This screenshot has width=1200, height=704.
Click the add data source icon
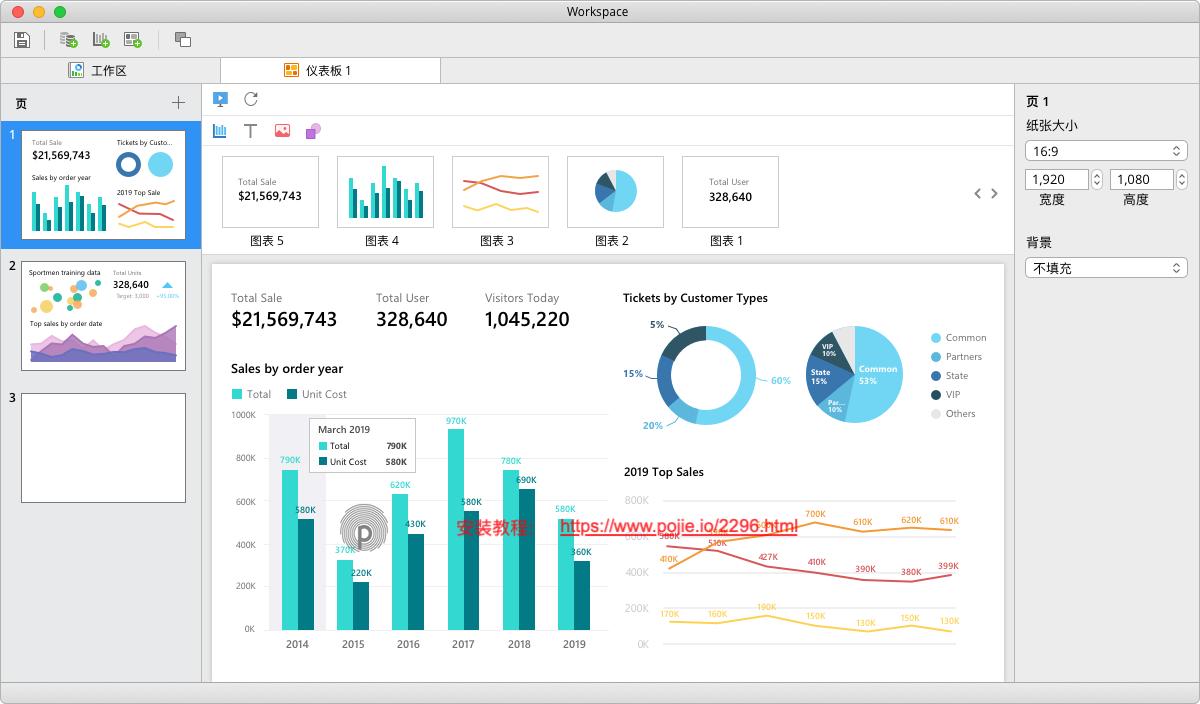[68, 40]
